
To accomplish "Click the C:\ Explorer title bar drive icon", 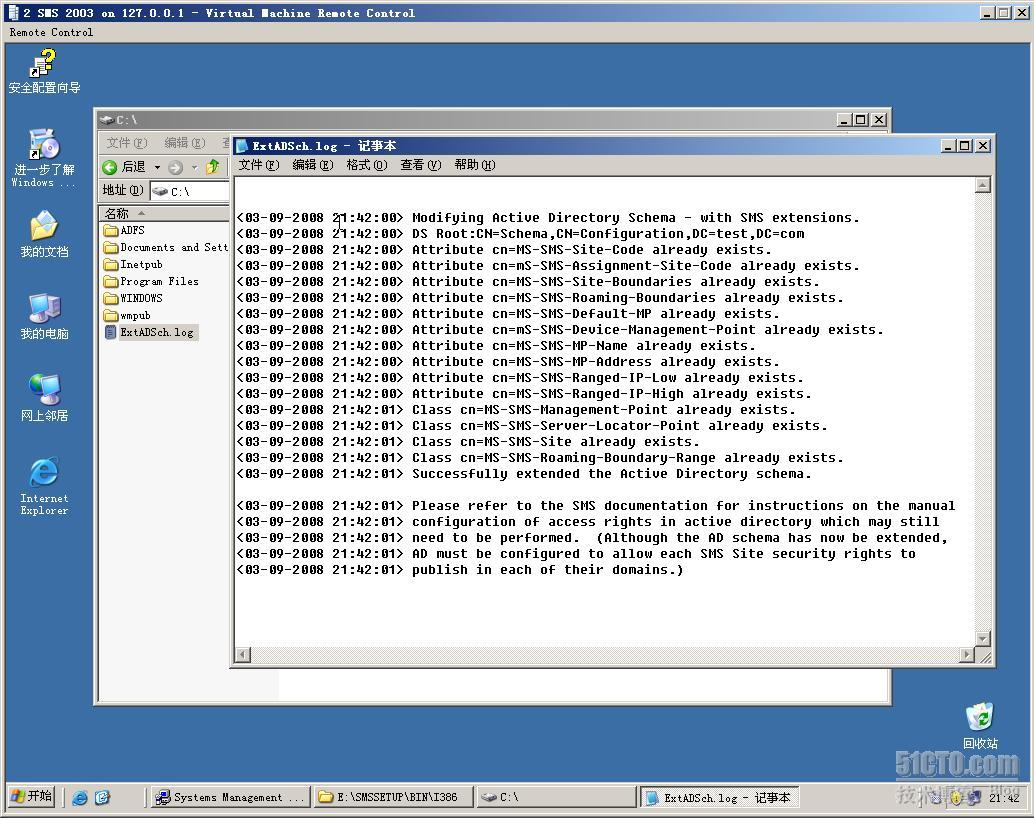I will [107, 119].
